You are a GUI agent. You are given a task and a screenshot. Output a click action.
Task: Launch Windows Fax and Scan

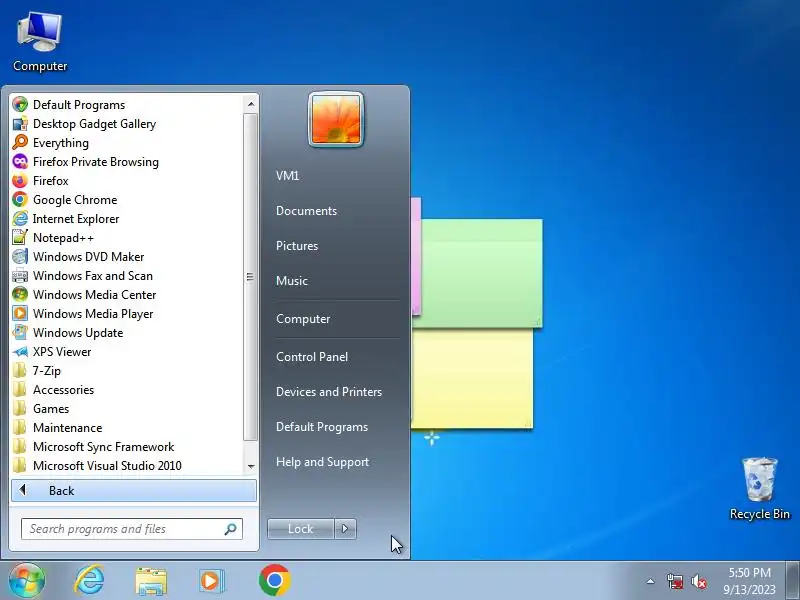click(x=127, y=276)
